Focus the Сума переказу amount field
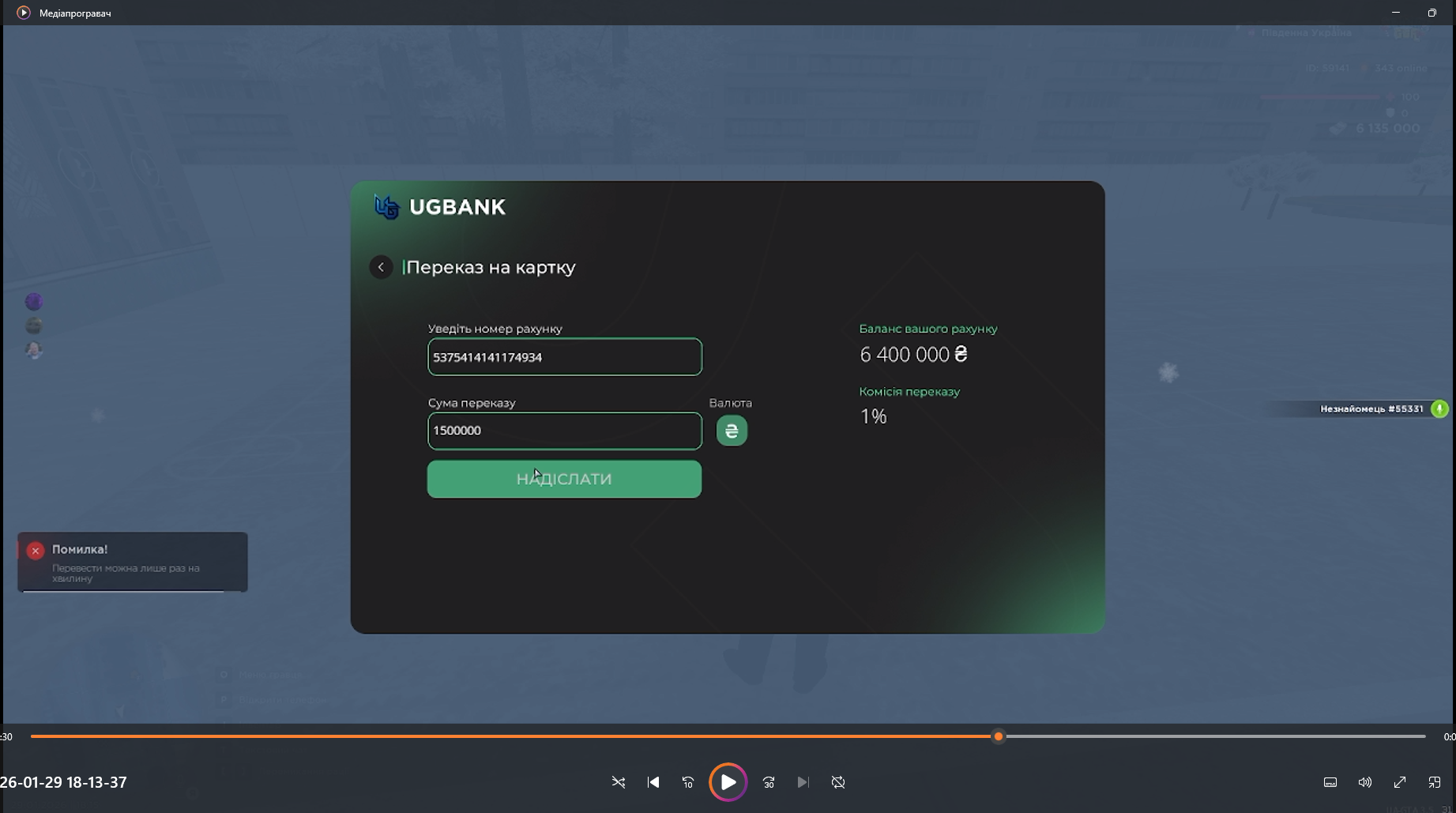This screenshot has width=1456, height=813. tap(565, 431)
